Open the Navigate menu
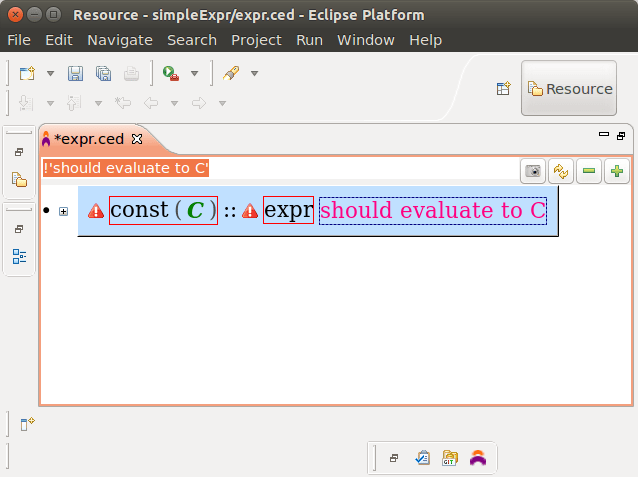The height and width of the screenshot is (477, 638). click(120, 40)
